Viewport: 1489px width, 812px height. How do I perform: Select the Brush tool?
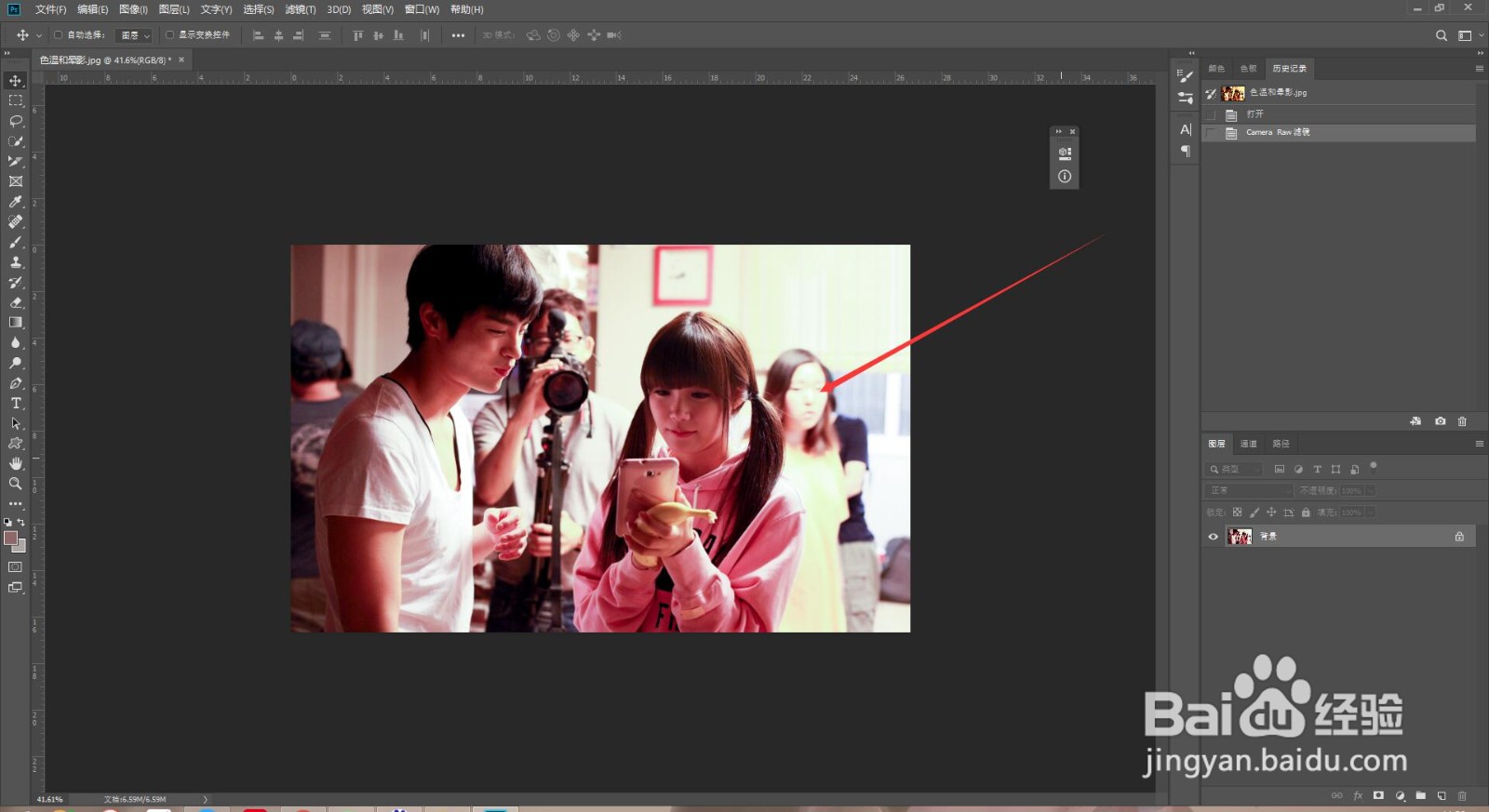point(16,242)
